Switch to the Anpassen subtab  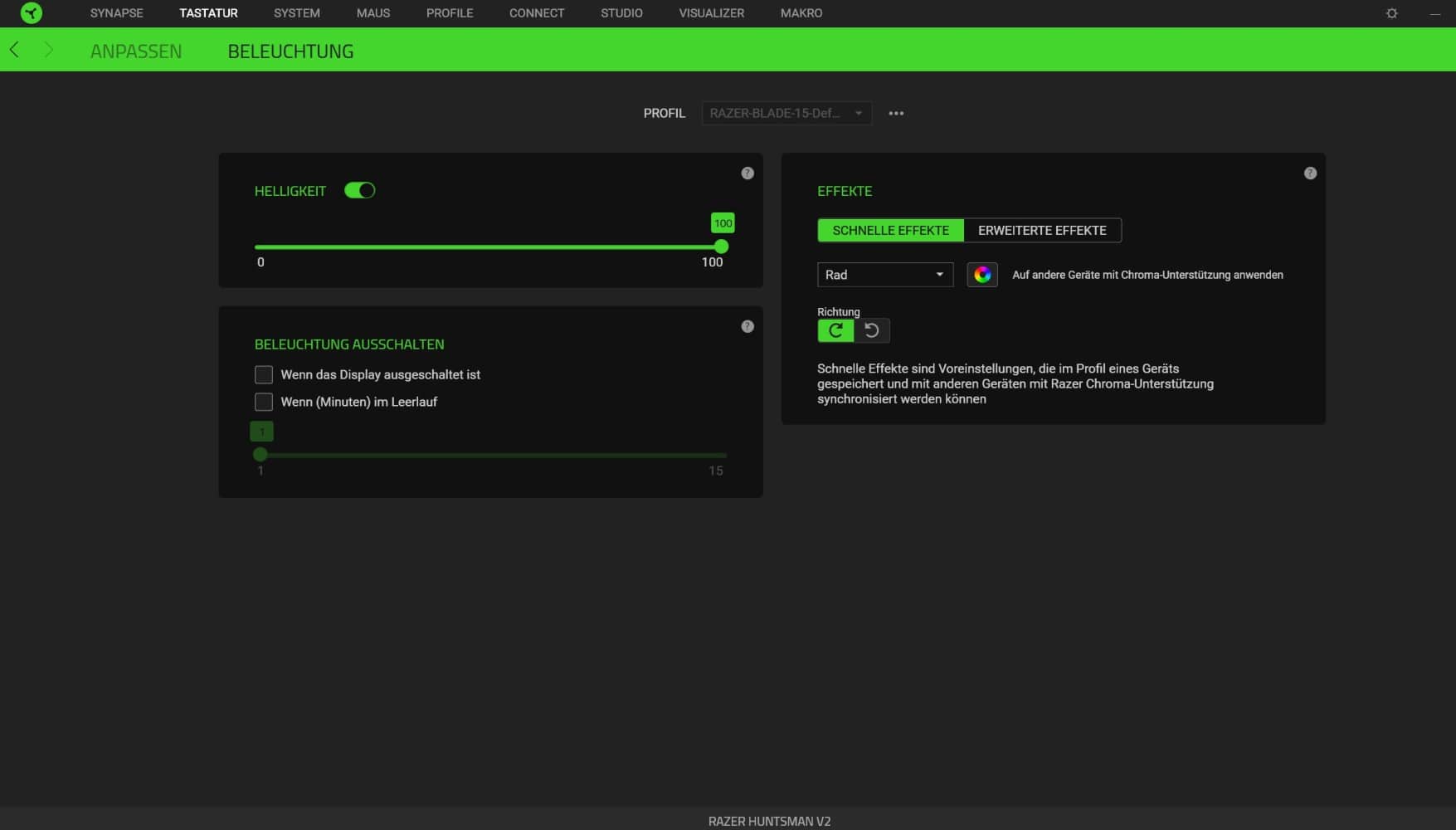pos(136,51)
